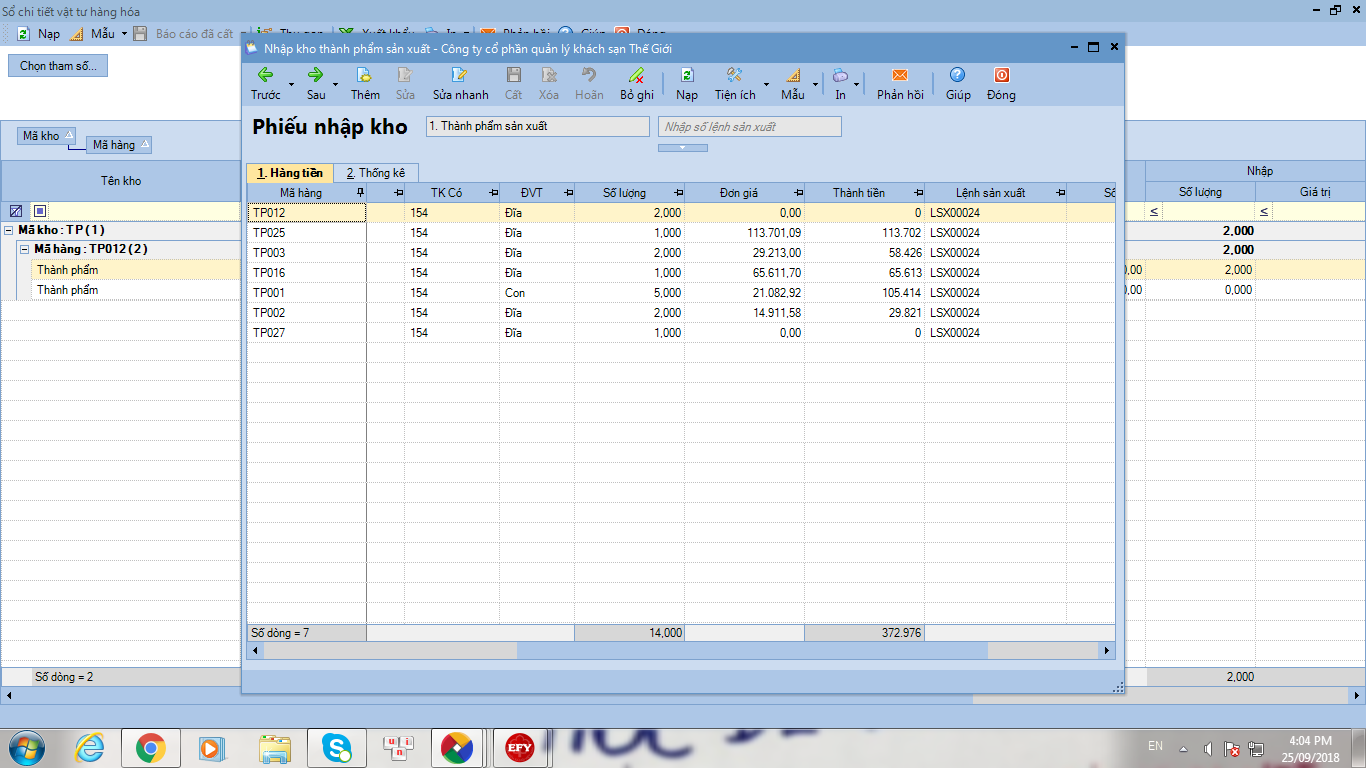Open Google Chrome from the taskbar
This screenshot has height=768, width=1366.
coord(151,747)
